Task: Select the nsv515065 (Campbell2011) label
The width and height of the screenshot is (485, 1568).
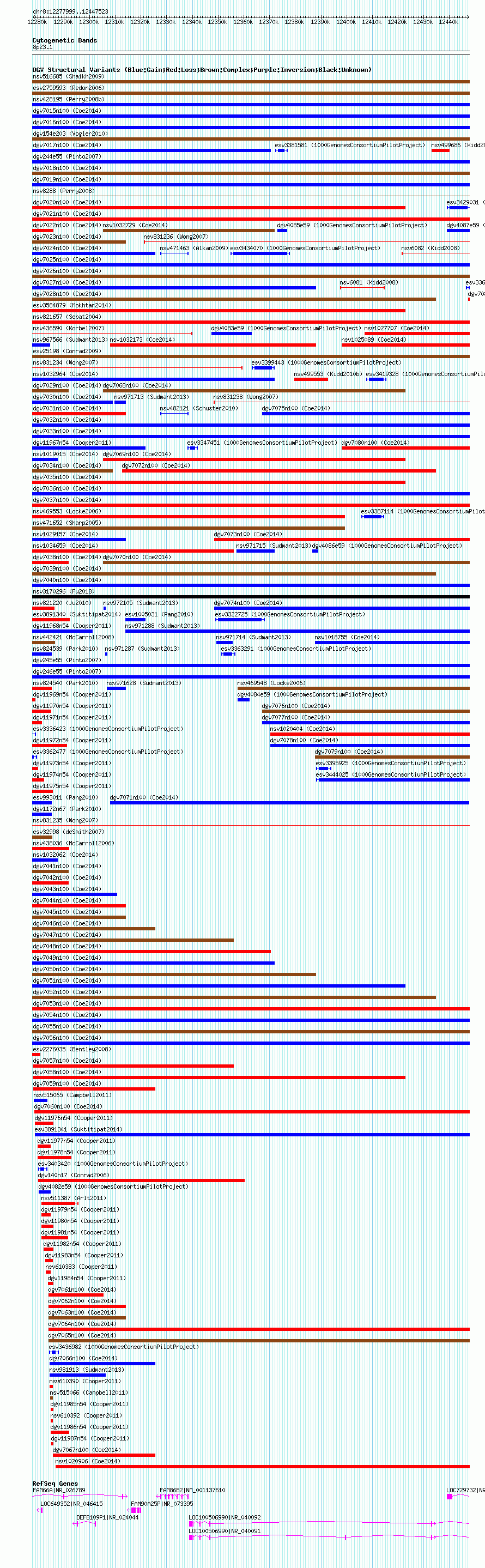Action: click(72, 1095)
